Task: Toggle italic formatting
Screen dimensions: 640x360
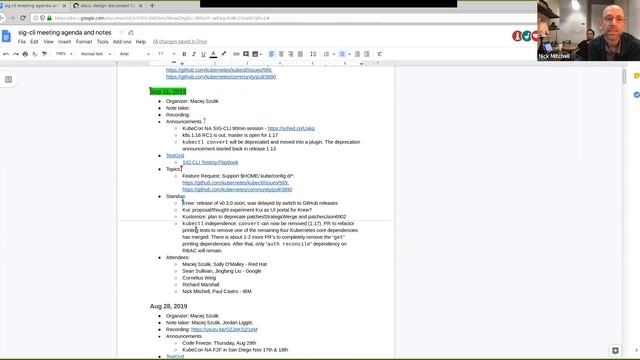Action: click(x=193, y=54)
